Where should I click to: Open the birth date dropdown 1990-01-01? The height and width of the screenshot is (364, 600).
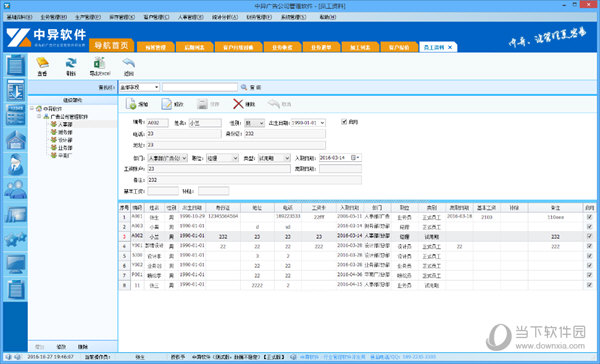point(322,123)
